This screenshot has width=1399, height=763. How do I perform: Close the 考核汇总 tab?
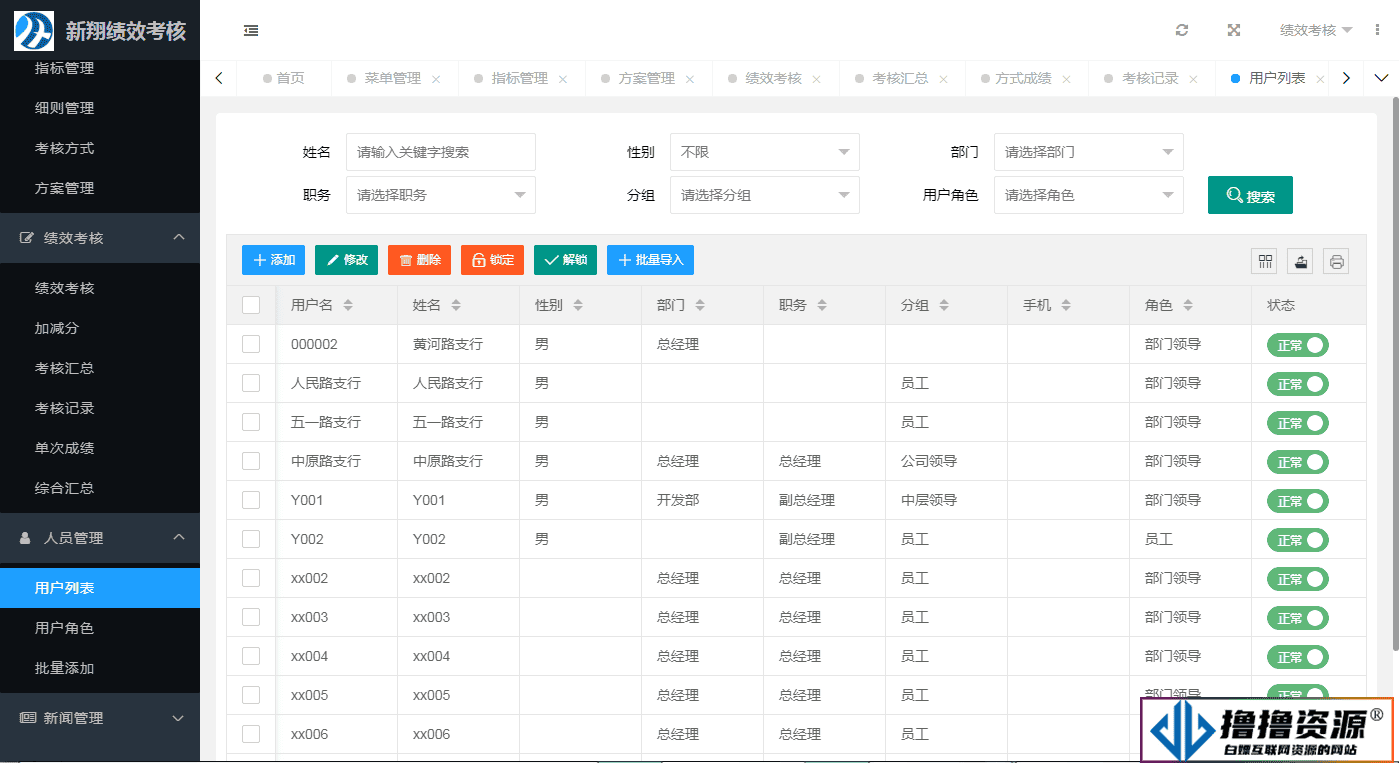click(943, 79)
